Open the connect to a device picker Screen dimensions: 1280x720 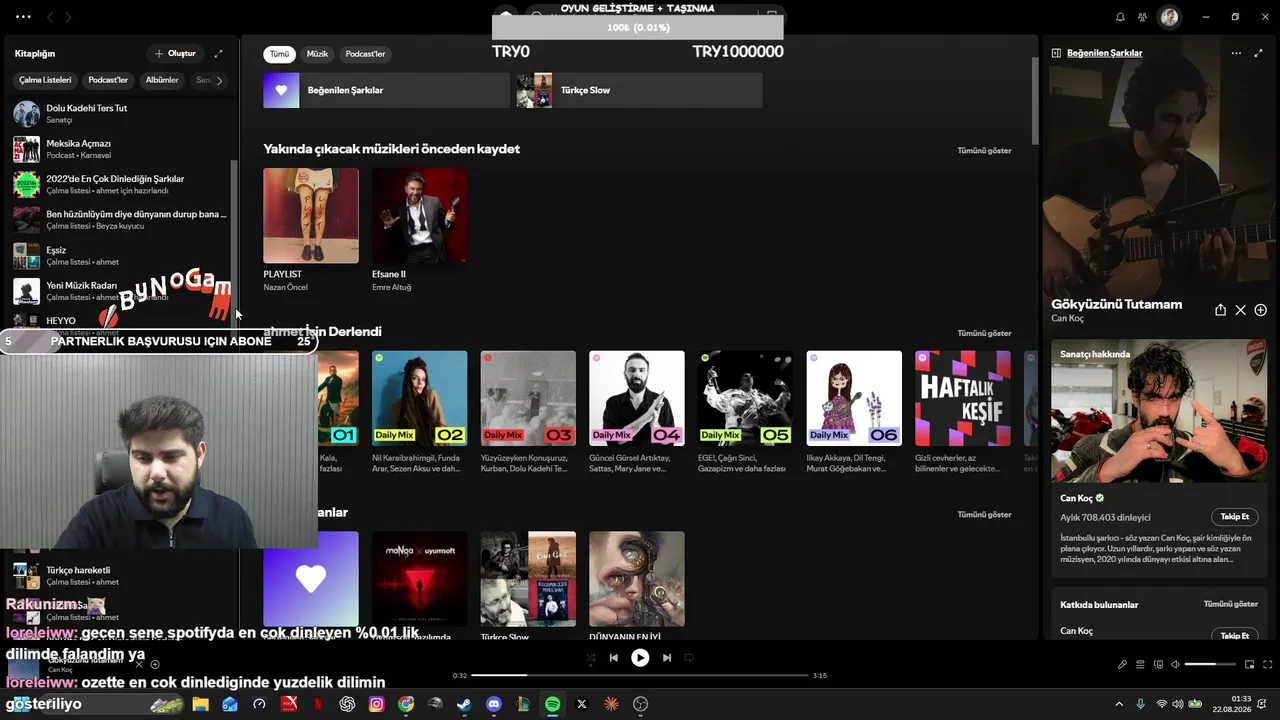pyautogui.click(x=1158, y=665)
